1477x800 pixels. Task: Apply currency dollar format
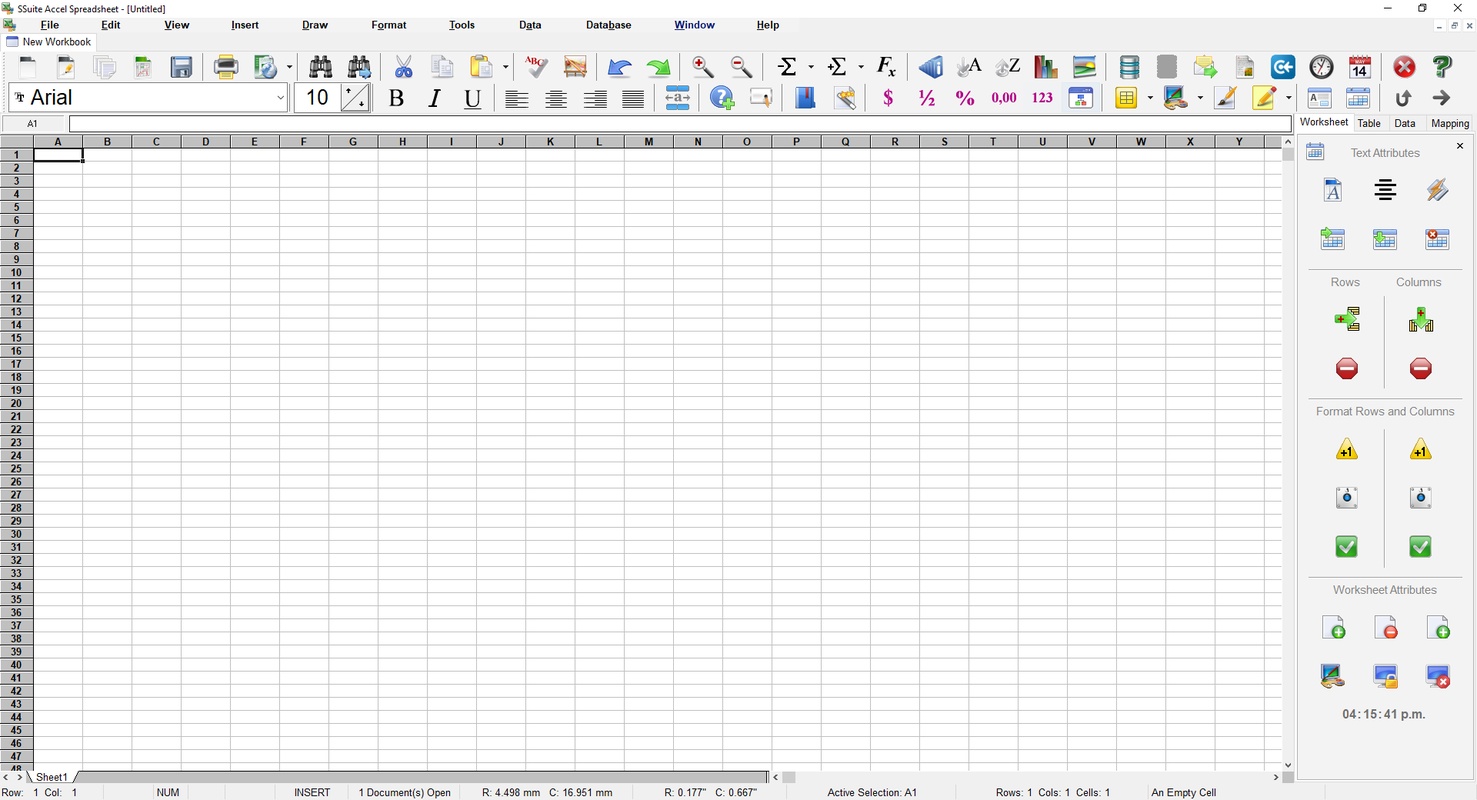pos(888,98)
